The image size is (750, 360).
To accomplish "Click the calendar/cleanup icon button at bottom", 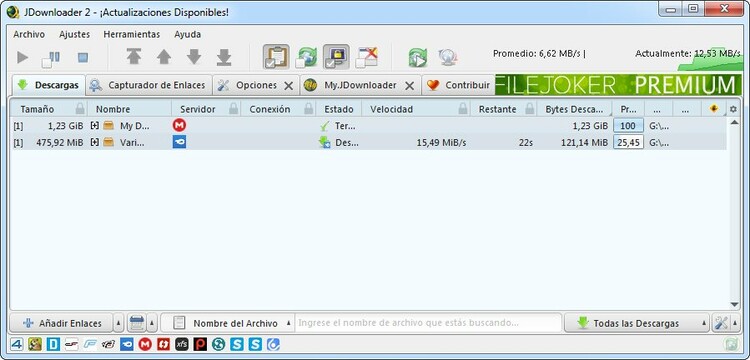I will (136, 323).
